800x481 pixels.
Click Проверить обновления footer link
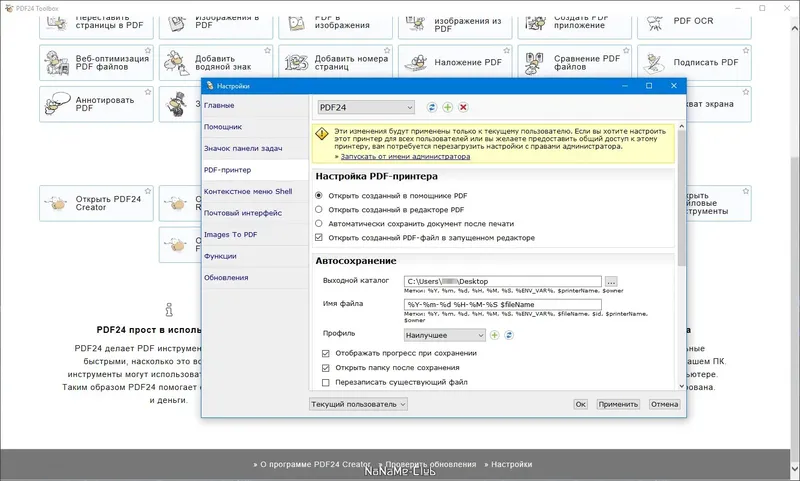(x=431, y=464)
